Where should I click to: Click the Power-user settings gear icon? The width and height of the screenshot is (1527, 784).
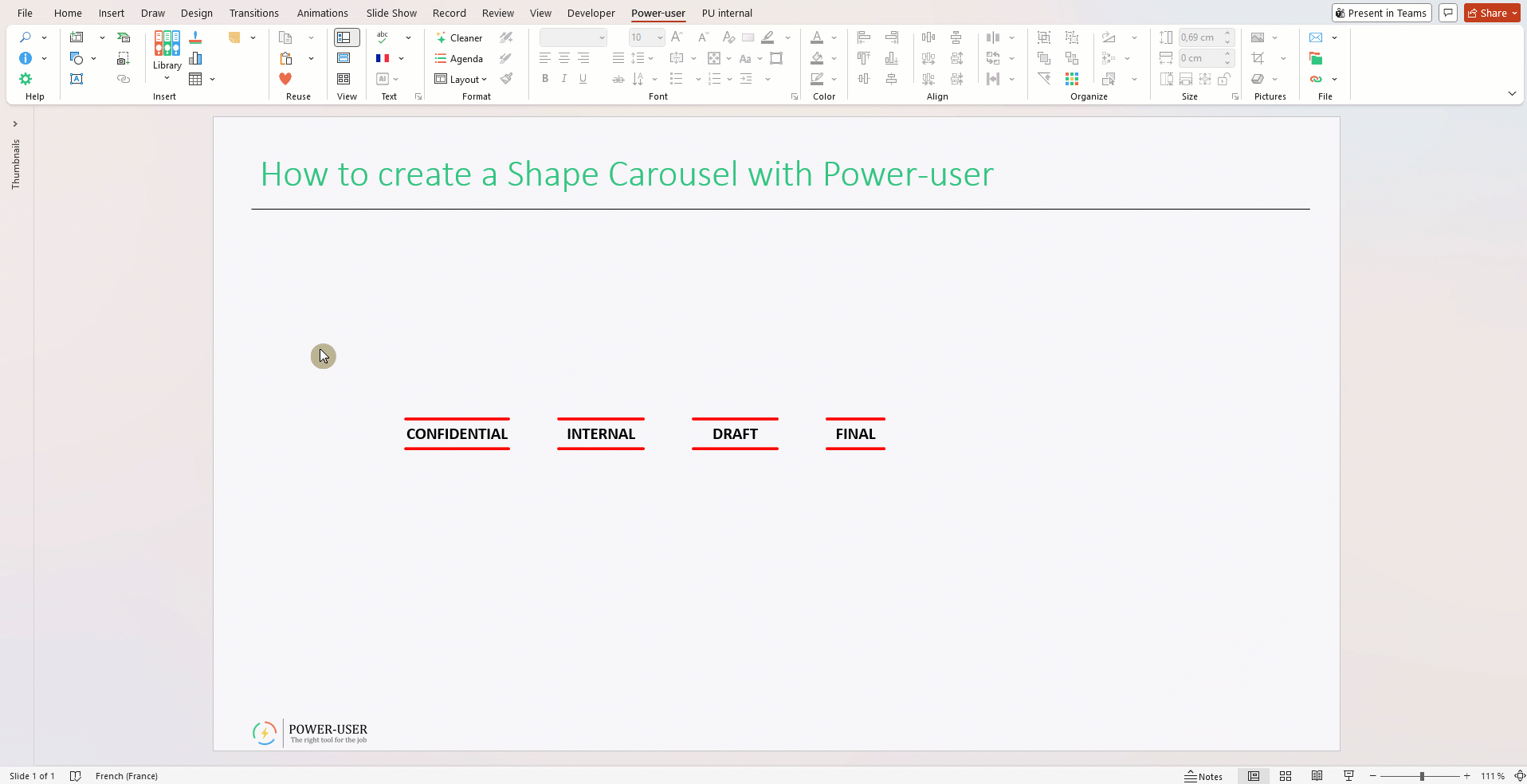click(26, 79)
